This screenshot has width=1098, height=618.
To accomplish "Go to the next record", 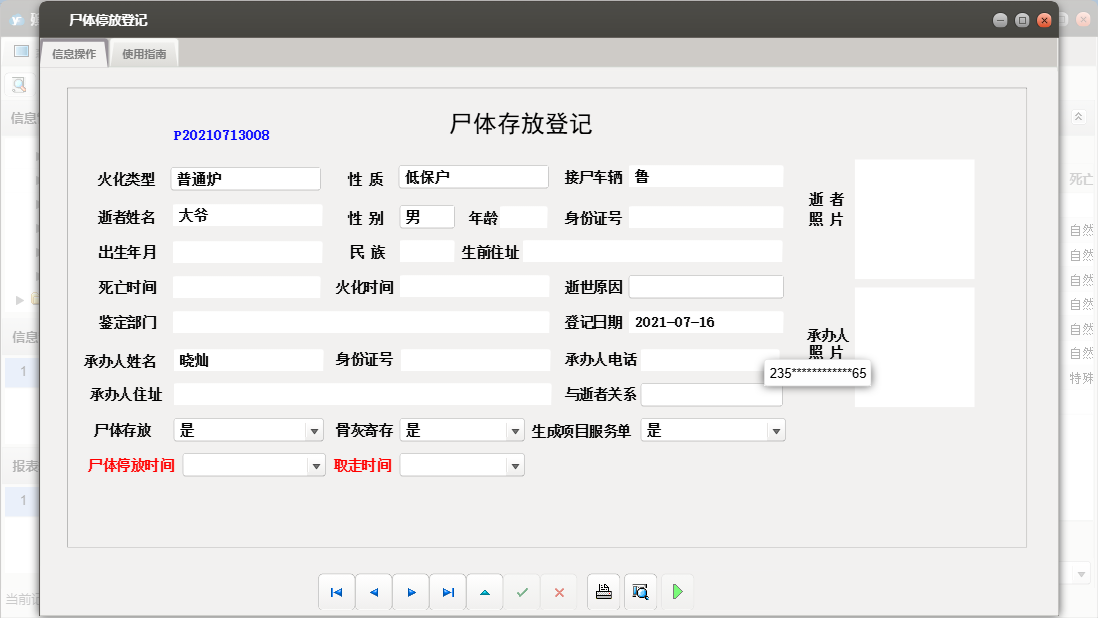I will (411, 592).
